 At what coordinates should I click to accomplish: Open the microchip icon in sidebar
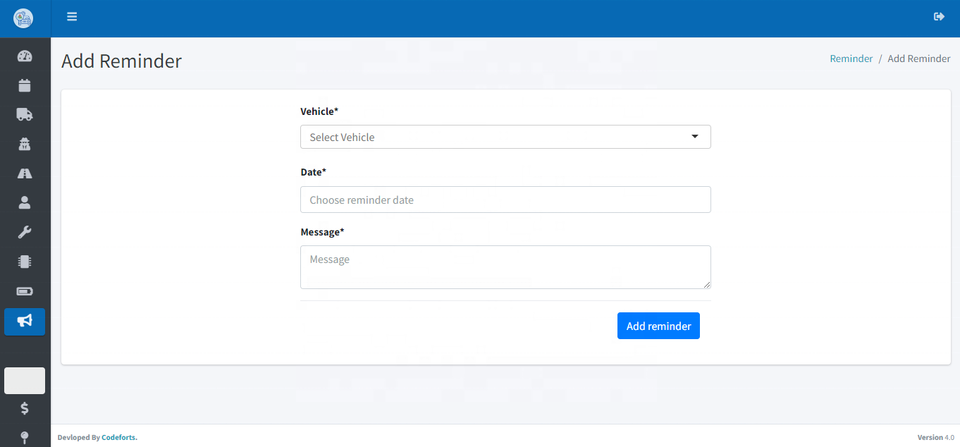pyautogui.click(x=25, y=262)
